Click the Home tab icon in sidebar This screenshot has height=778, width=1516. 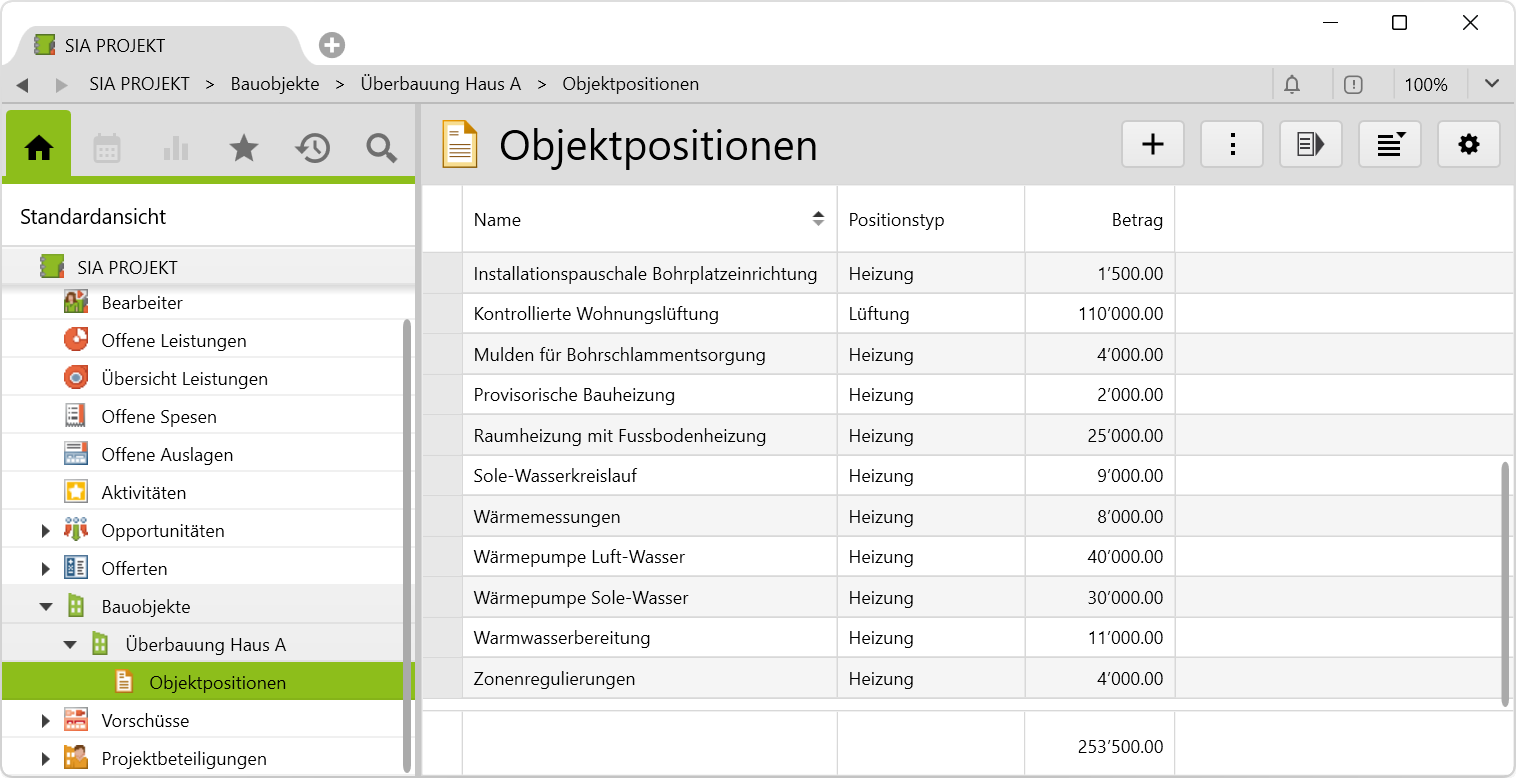point(39,148)
